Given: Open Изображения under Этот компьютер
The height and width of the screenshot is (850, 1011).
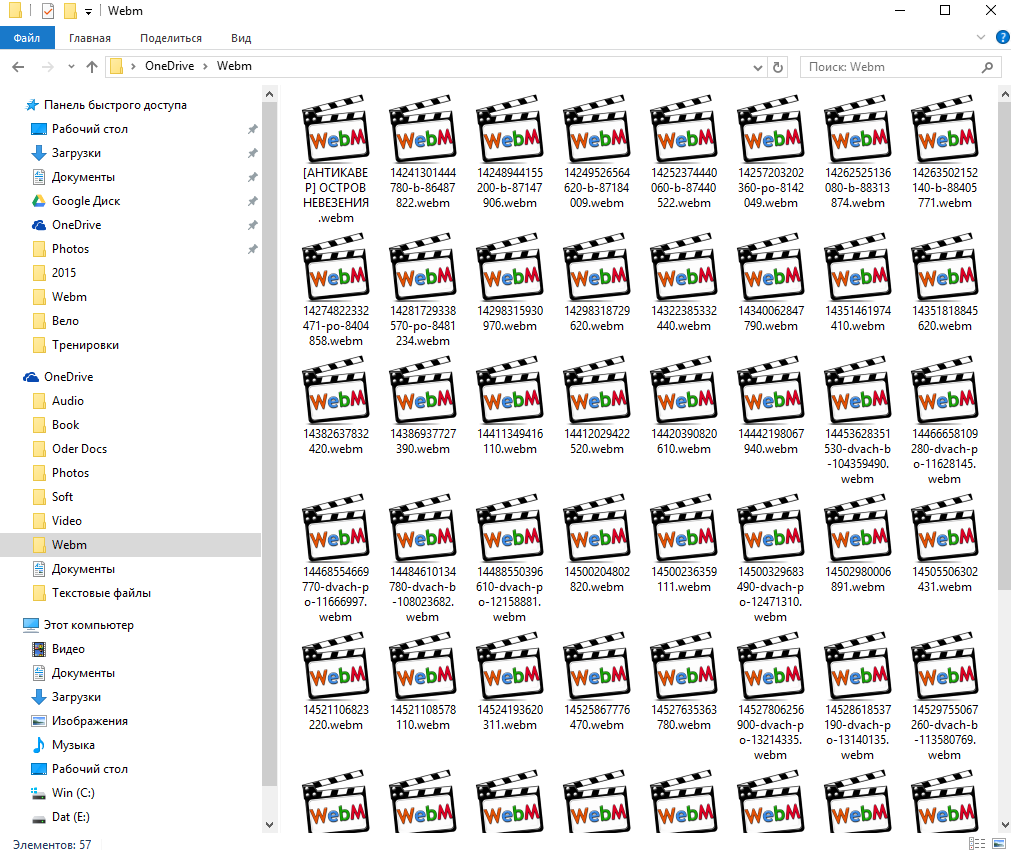Looking at the screenshot, I should point(90,721).
